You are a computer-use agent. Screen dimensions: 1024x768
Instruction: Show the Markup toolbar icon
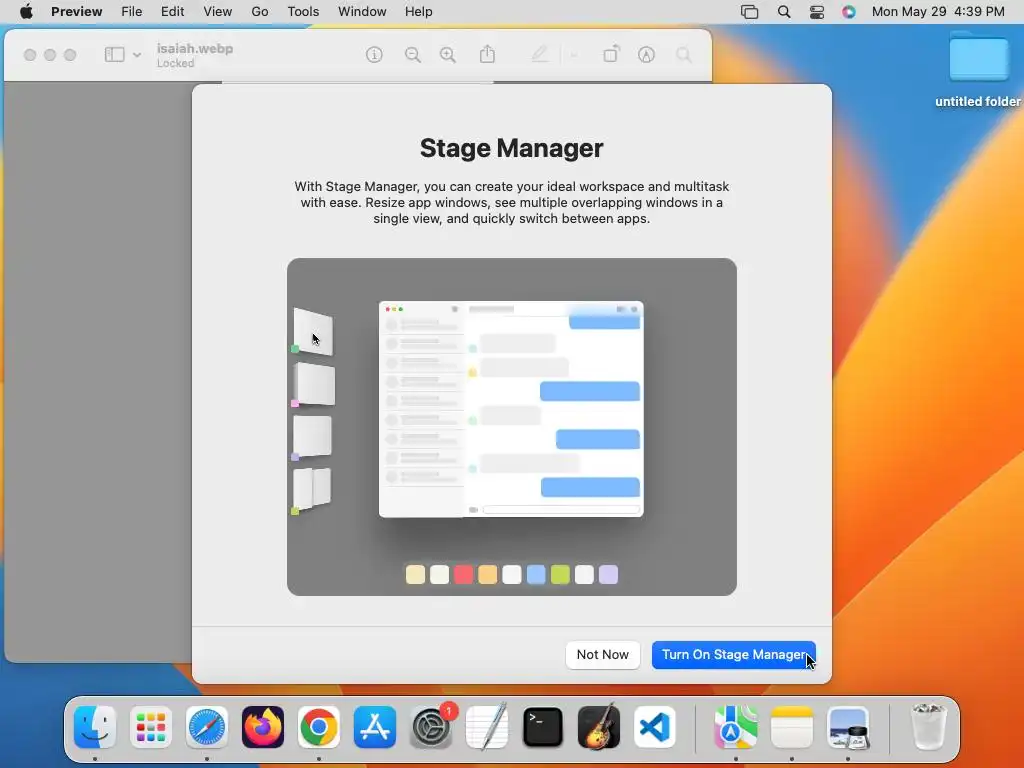pyautogui.click(x=646, y=55)
